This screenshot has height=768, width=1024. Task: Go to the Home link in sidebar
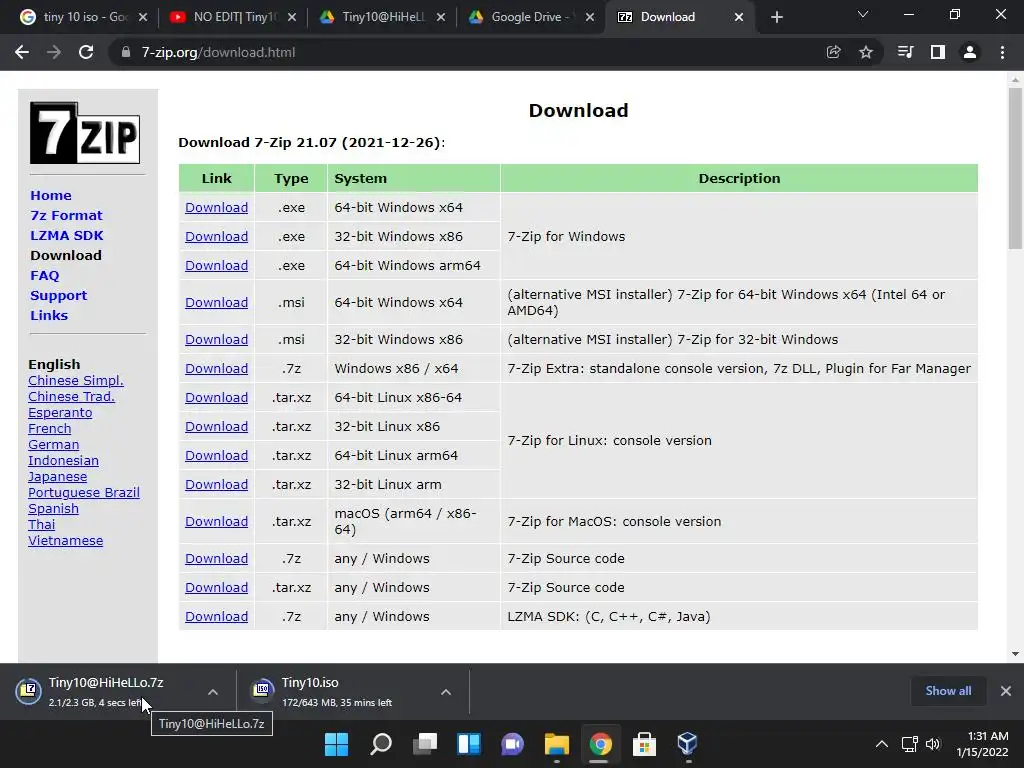point(51,195)
